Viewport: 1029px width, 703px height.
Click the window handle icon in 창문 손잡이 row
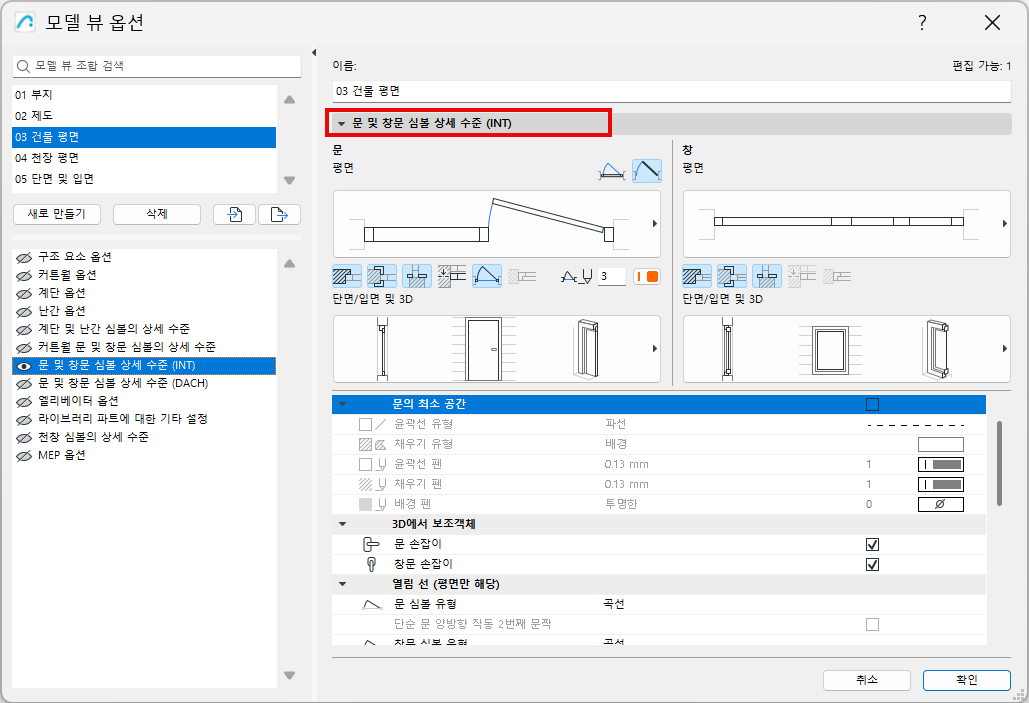[371, 564]
